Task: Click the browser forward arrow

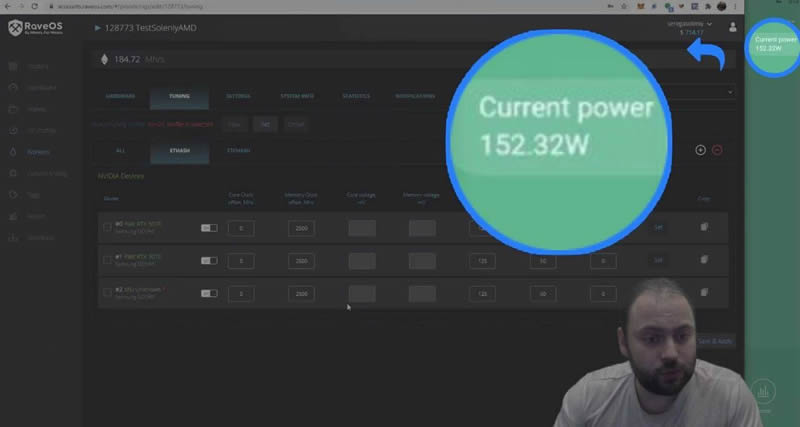Action: (x=21, y=6)
